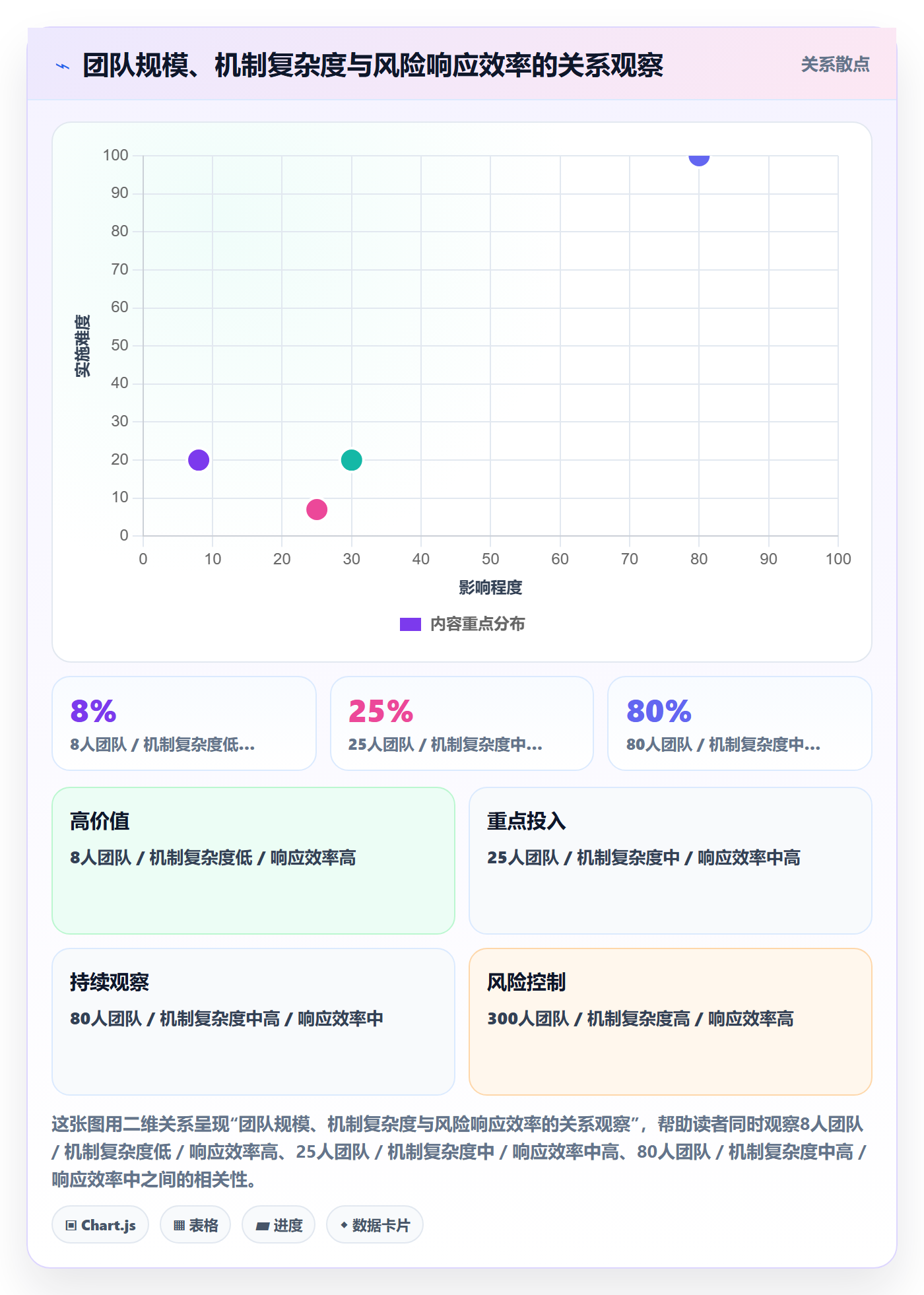Click the 80人团队 / 机制复杂度中高 / 响应效率中 text
Image resolution: width=924 pixels, height=1295 pixels.
coord(226,1018)
